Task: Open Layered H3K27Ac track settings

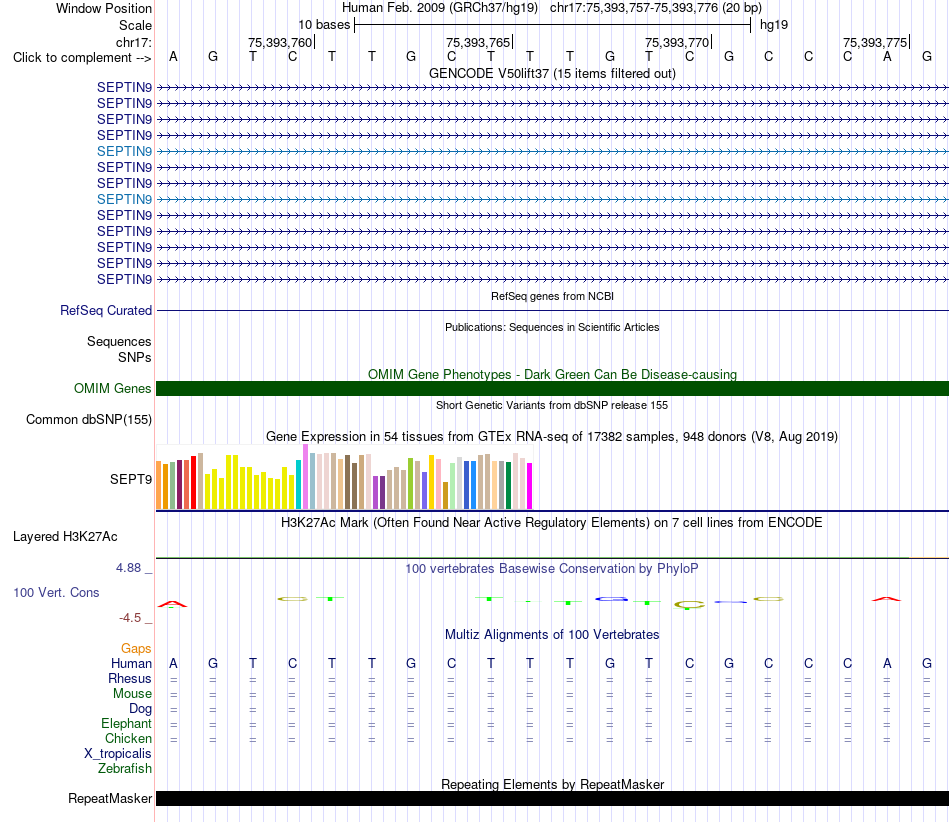Action: pyautogui.click(x=65, y=536)
